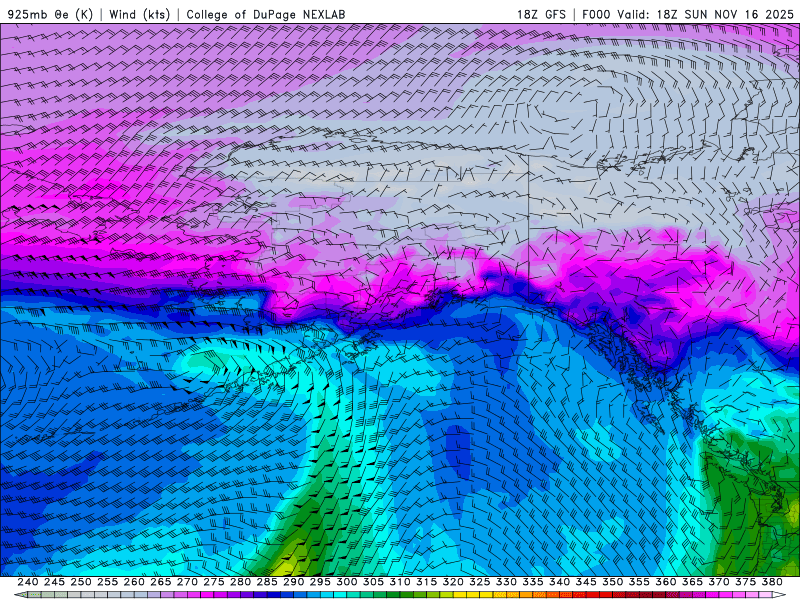The image size is (800, 600).
Task: Click the '925mb θe (K)' title text
Action: click(50, 14)
